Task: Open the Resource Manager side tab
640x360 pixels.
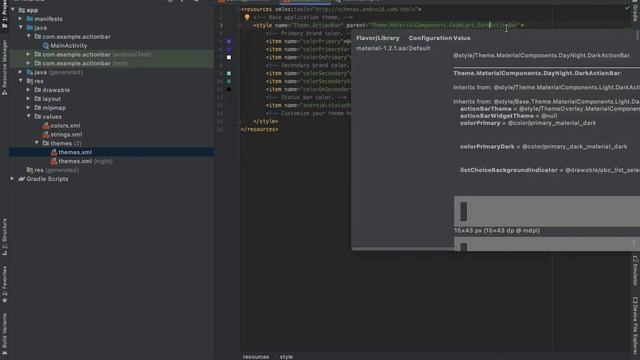Action: pos(4,68)
